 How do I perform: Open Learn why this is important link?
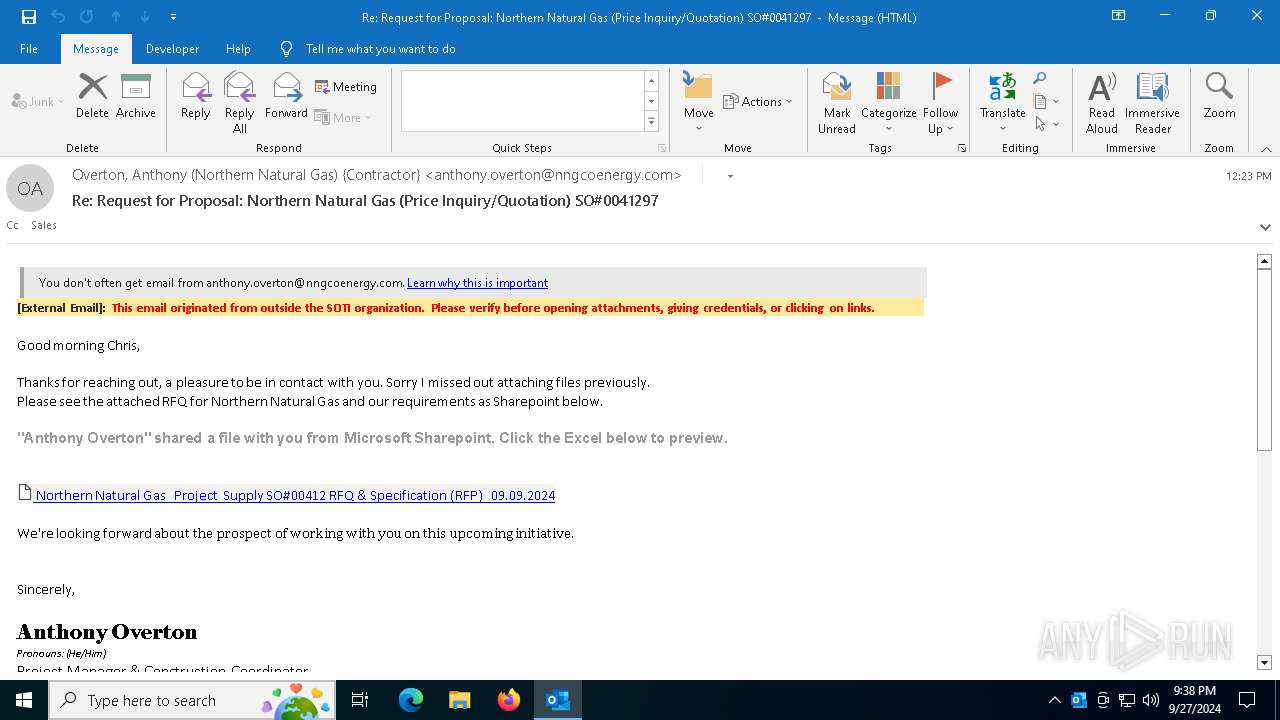477,283
